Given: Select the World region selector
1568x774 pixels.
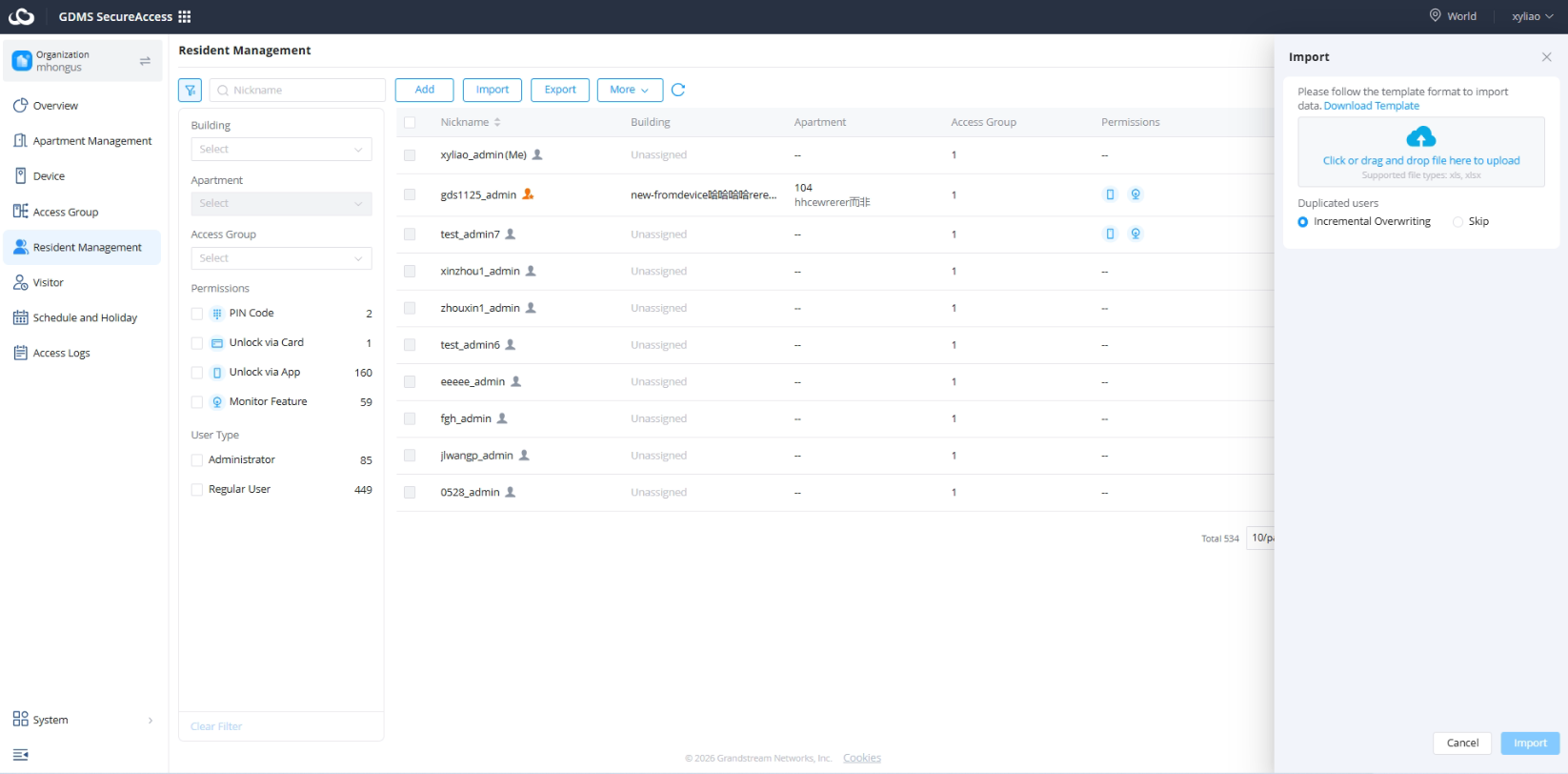Looking at the screenshot, I should [1453, 16].
